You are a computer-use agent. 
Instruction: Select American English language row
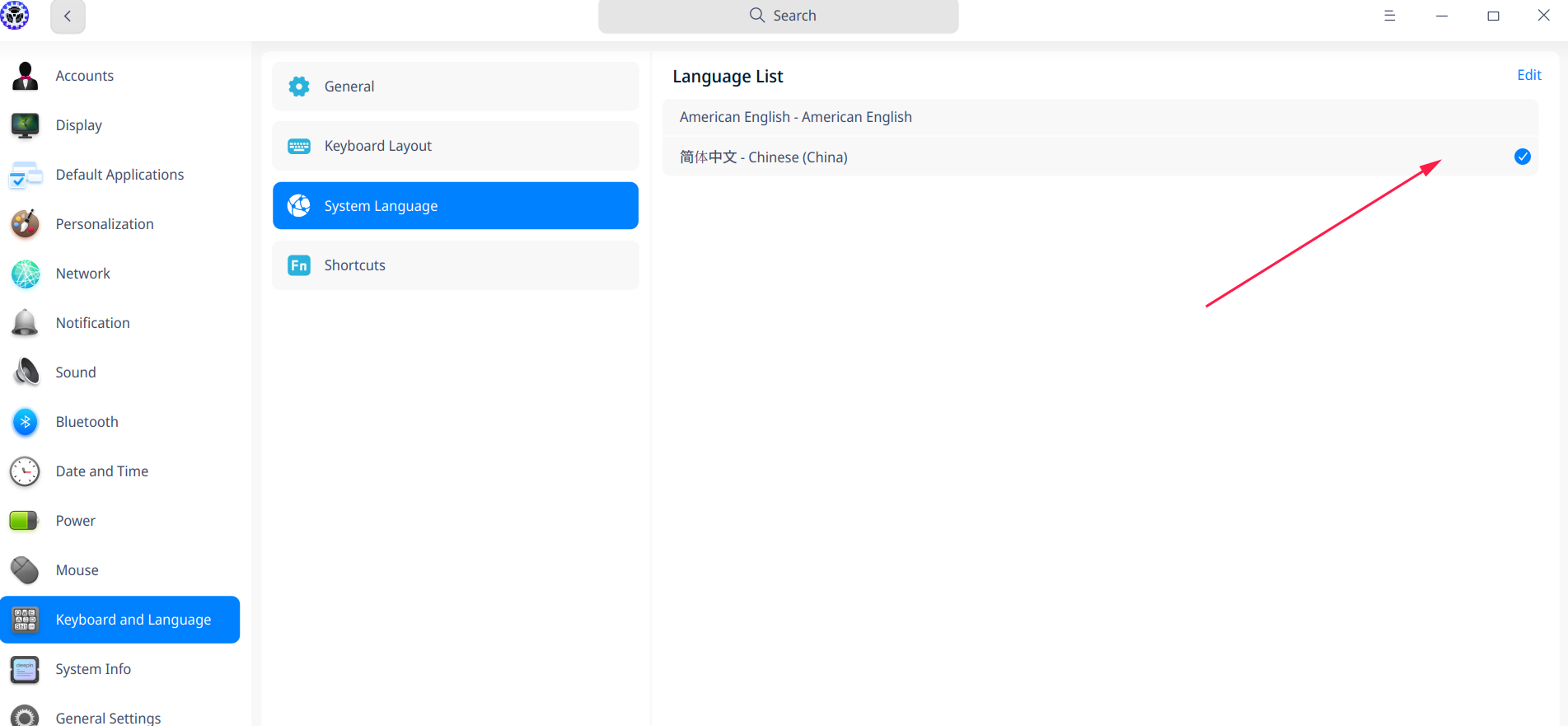1100,117
